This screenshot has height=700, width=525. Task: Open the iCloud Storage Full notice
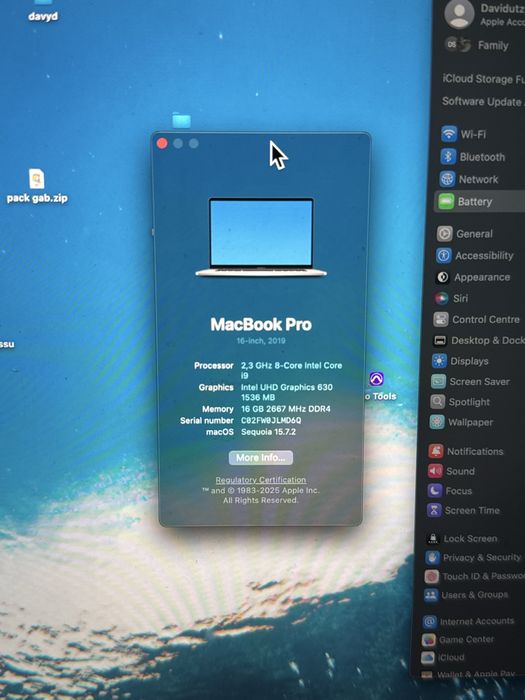[x=483, y=79]
